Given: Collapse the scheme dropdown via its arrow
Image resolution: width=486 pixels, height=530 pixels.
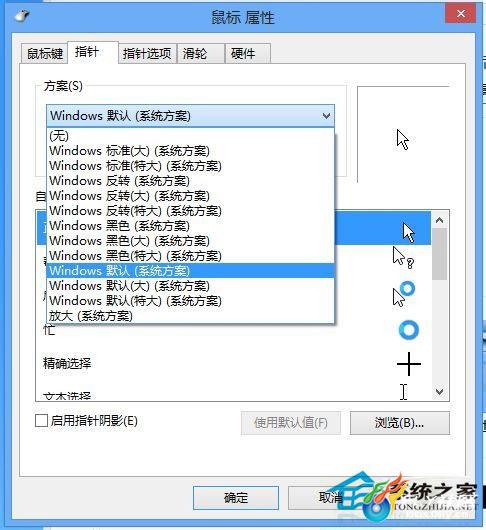Looking at the screenshot, I should click(x=326, y=116).
